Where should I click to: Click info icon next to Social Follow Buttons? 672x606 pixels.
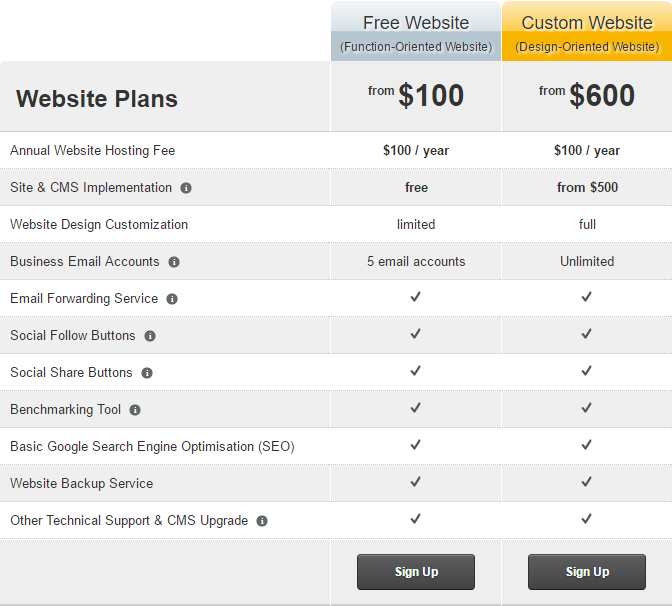tap(150, 336)
